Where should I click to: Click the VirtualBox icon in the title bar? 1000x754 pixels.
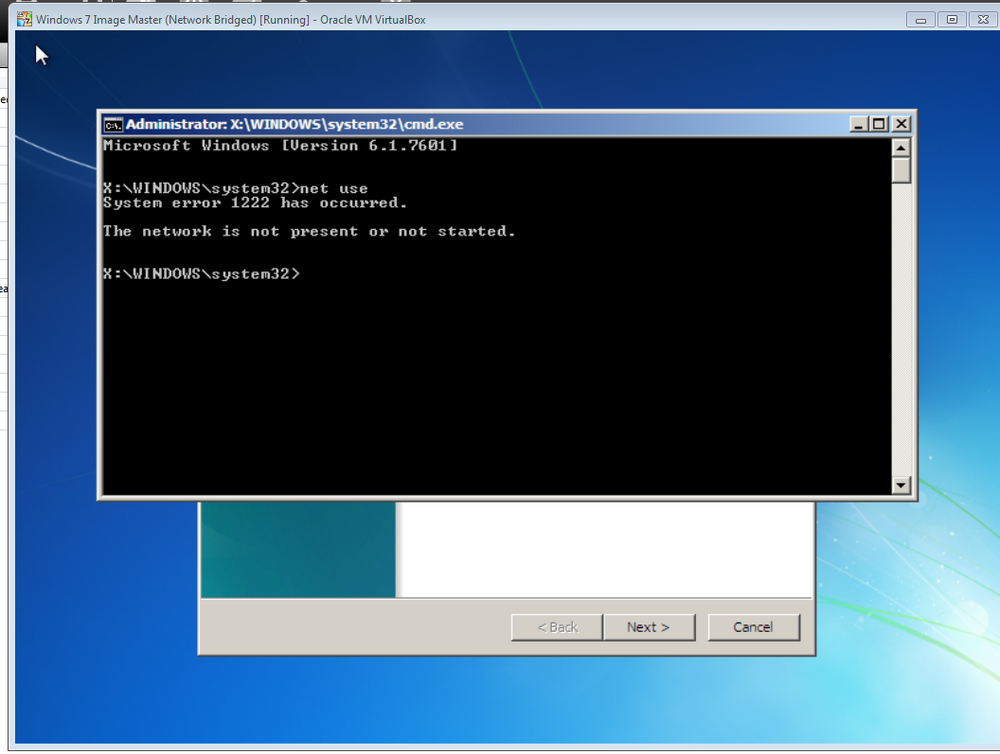24,19
